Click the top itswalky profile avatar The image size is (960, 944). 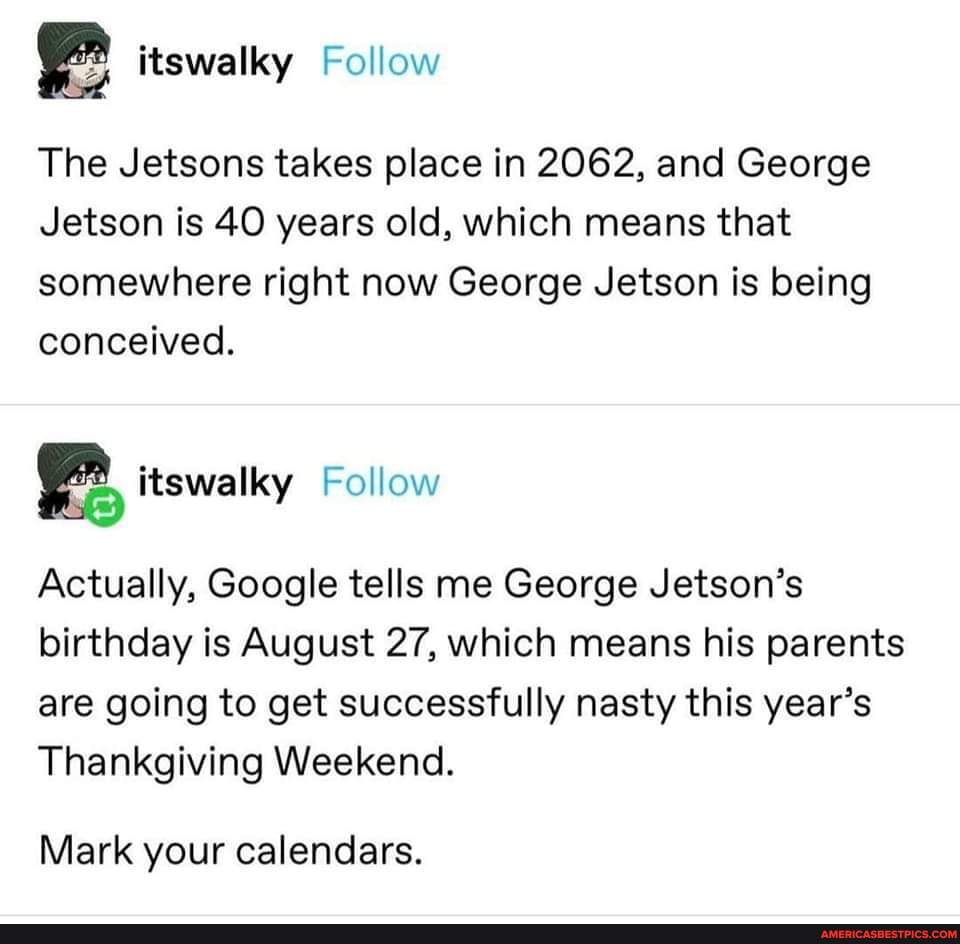tap(74, 61)
